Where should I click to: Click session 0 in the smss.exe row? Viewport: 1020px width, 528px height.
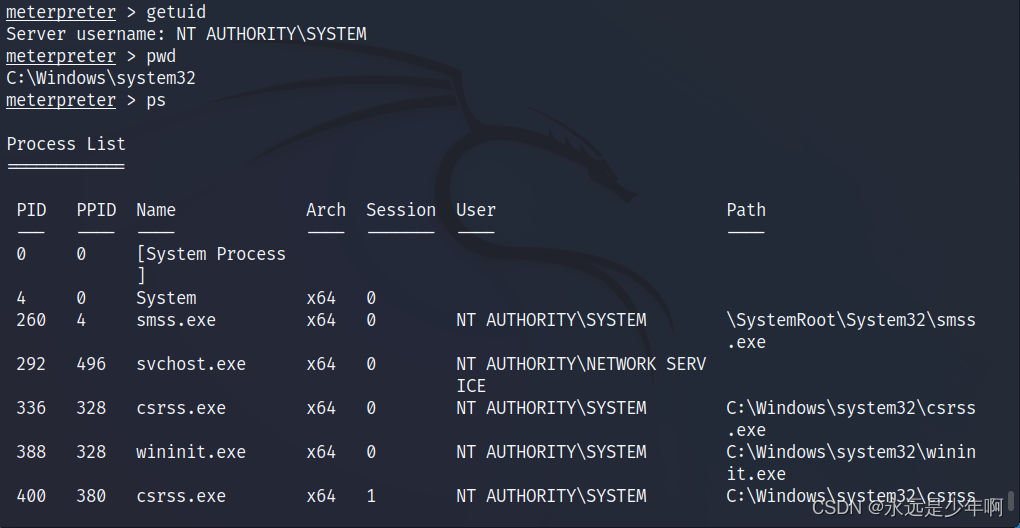point(371,321)
